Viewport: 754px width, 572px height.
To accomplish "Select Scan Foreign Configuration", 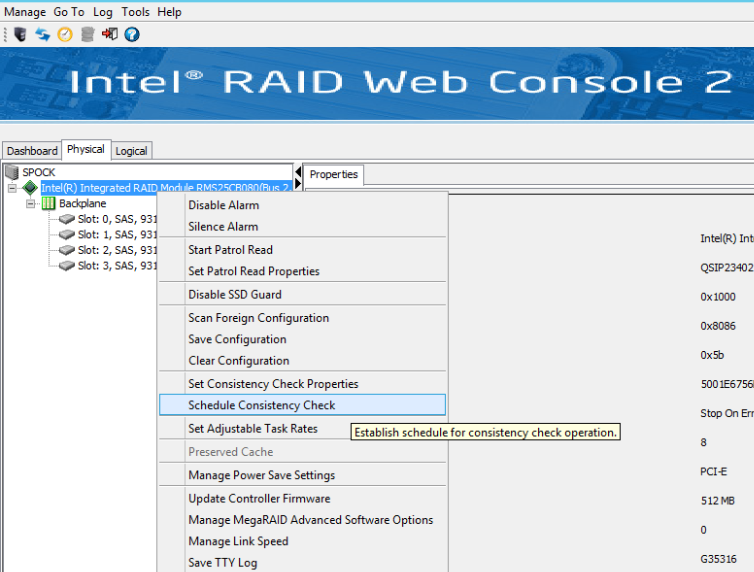I will 302,318.
